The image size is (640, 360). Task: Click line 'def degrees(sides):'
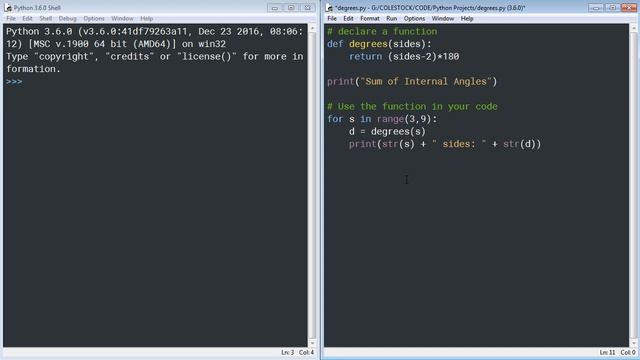tap(379, 44)
